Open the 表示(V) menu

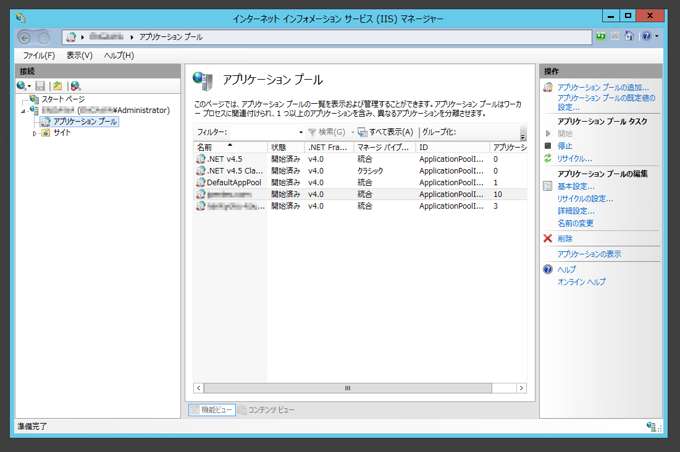[79, 56]
